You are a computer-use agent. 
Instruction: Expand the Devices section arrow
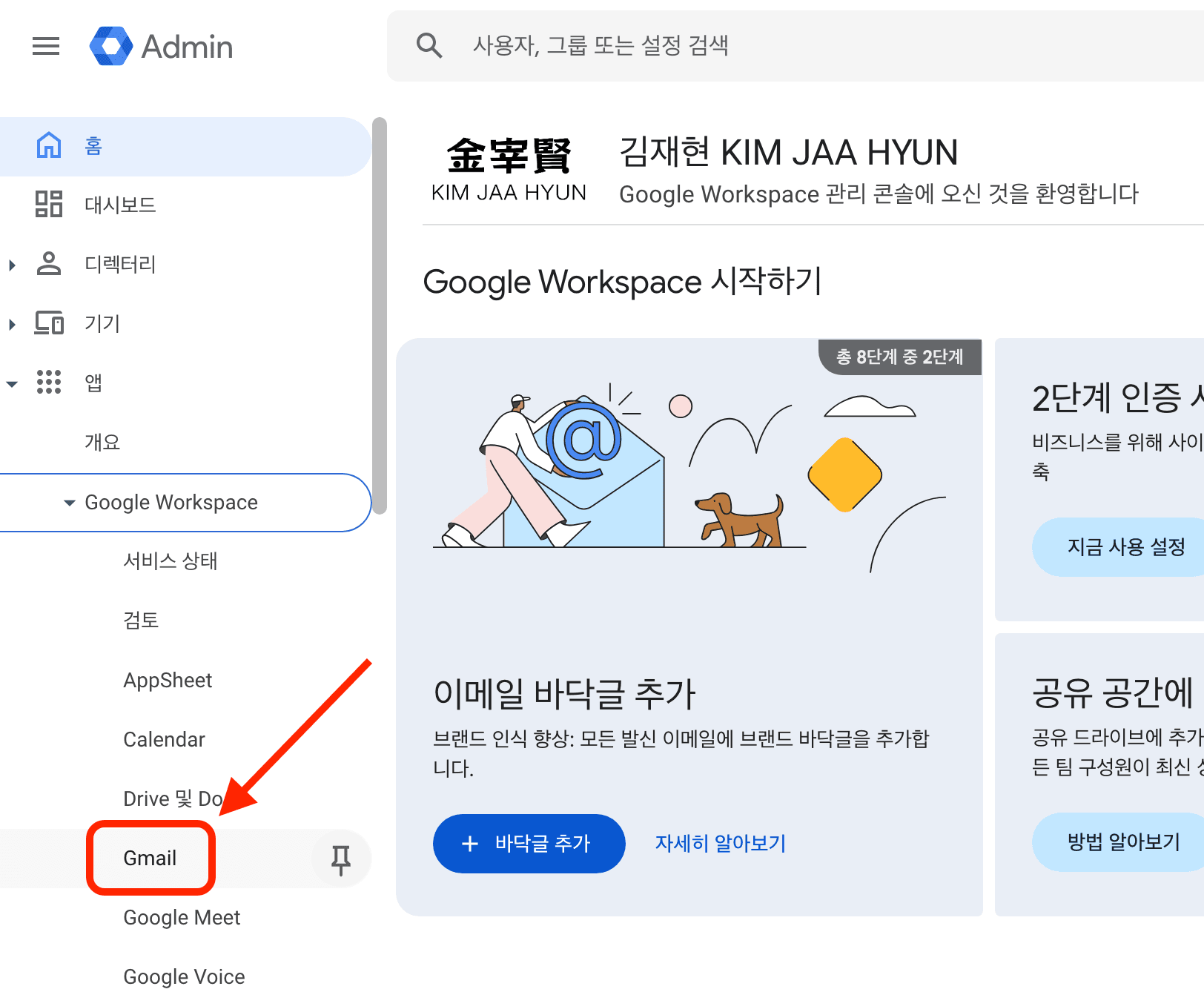click(x=12, y=324)
